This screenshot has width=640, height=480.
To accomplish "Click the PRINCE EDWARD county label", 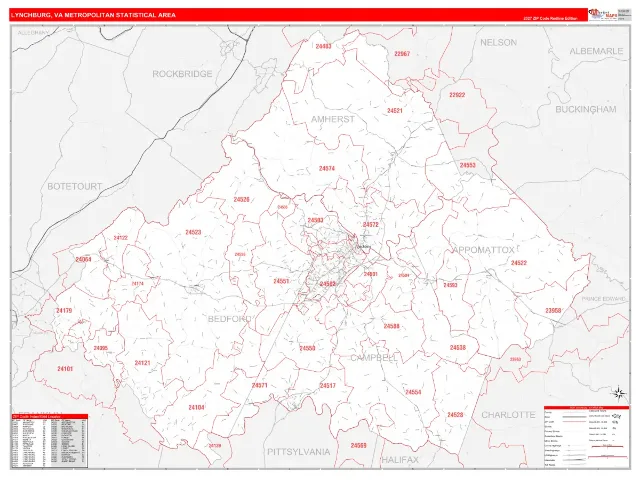I will [603, 299].
